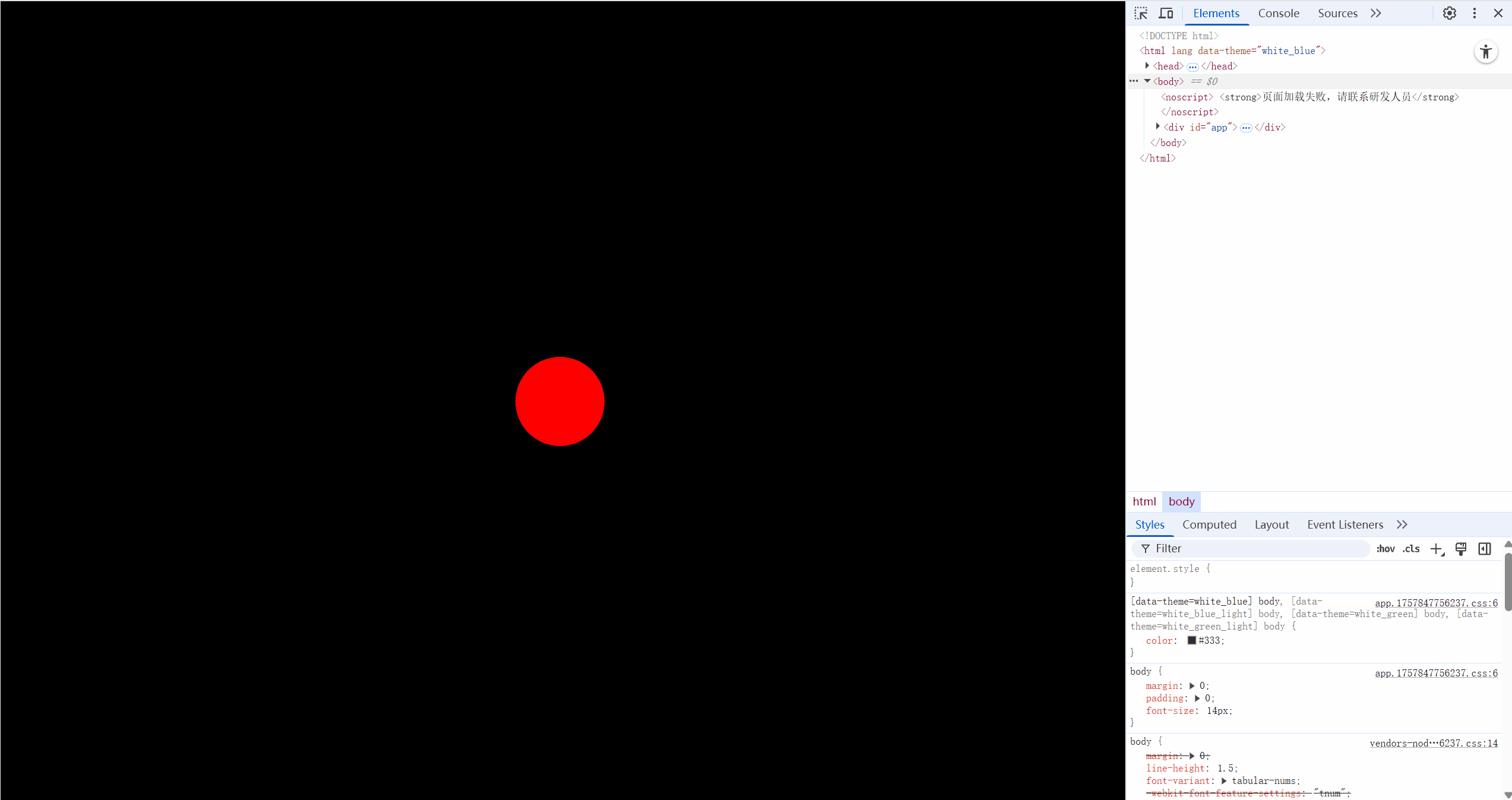Collapse the body element node
This screenshot has height=800, width=1512.
click(1147, 81)
